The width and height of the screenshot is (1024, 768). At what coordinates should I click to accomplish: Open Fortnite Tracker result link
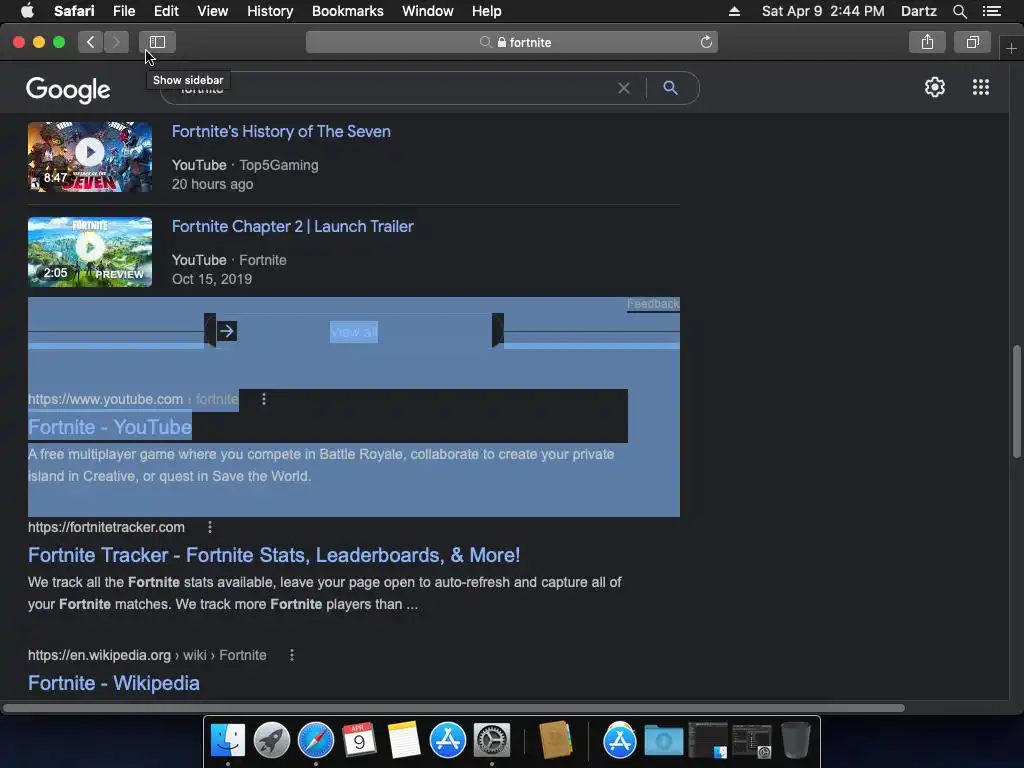pyautogui.click(x=274, y=555)
